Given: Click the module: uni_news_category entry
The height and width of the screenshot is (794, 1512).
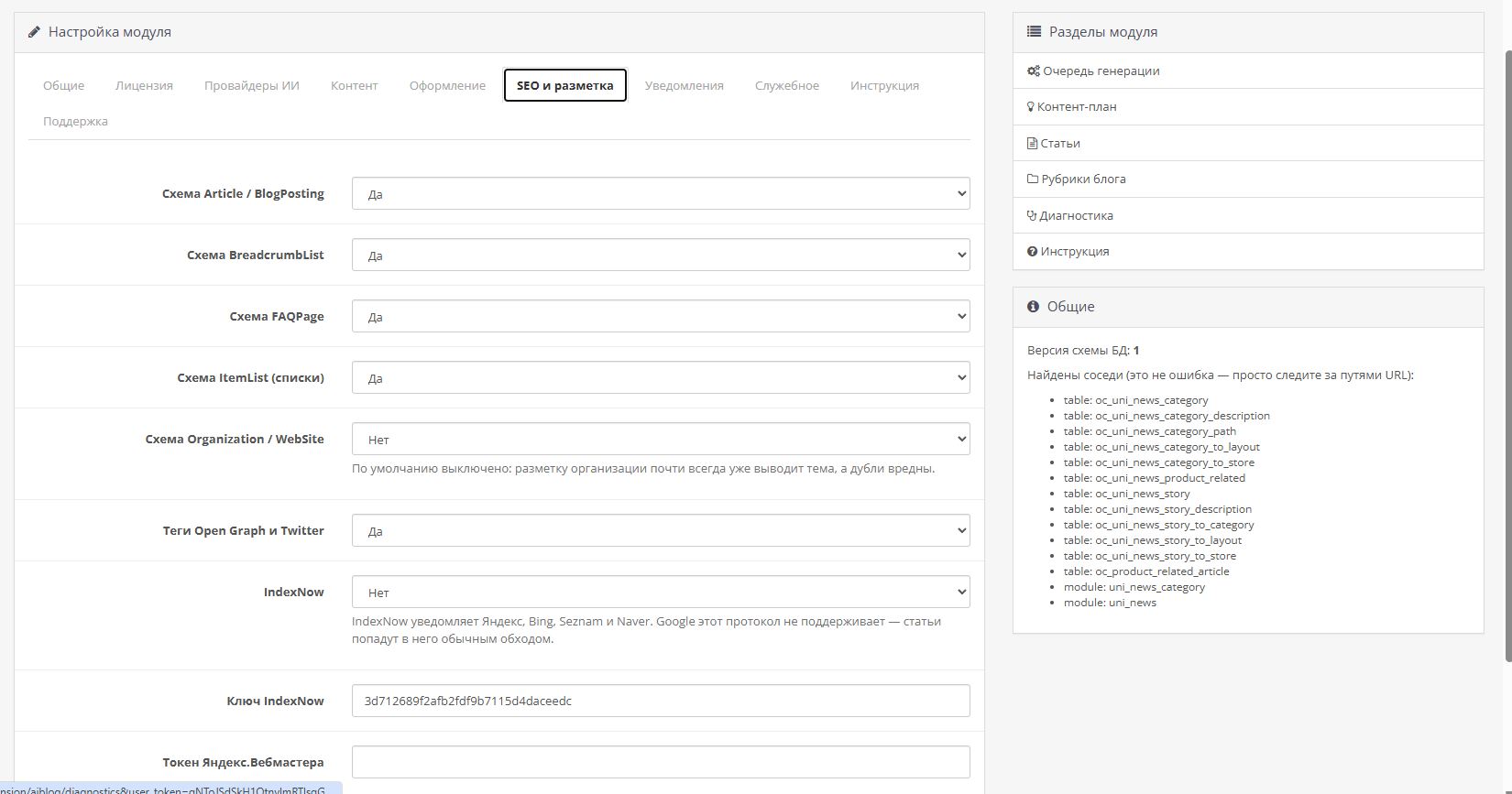Looking at the screenshot, I should pos(1134,587).
